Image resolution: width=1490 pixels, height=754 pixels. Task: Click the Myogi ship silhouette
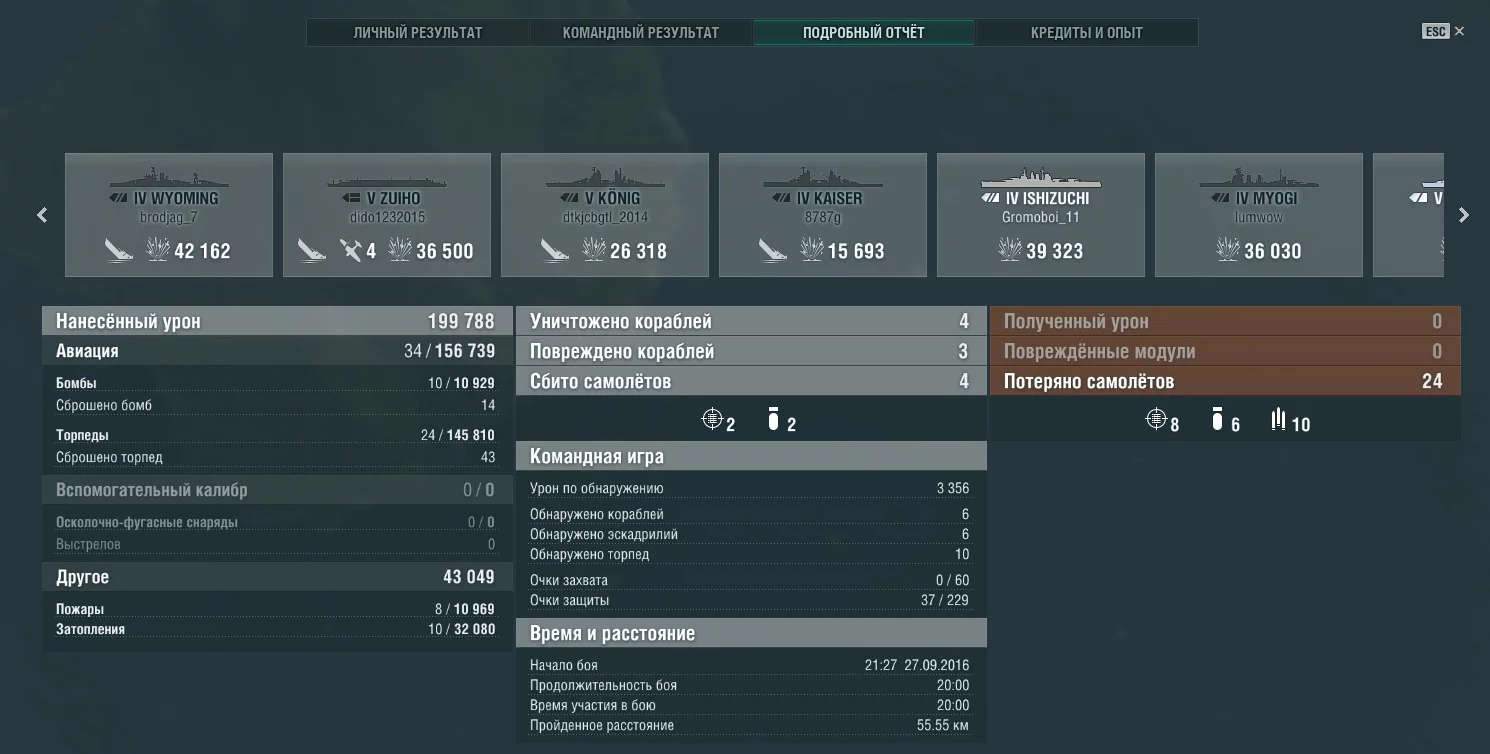[x=1259, y=179]
